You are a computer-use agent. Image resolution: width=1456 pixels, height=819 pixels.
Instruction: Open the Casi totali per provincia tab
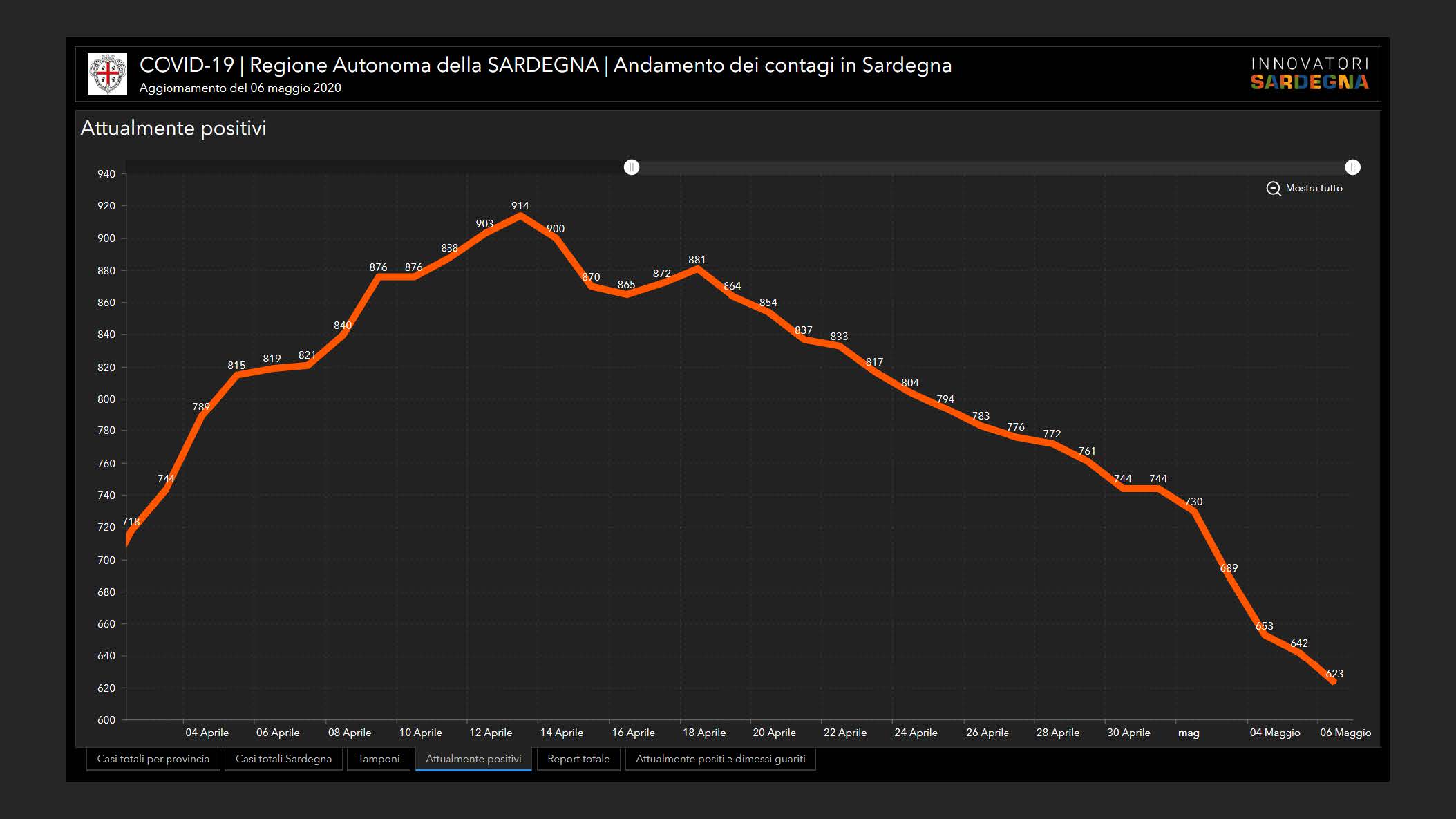coord(153,759)
